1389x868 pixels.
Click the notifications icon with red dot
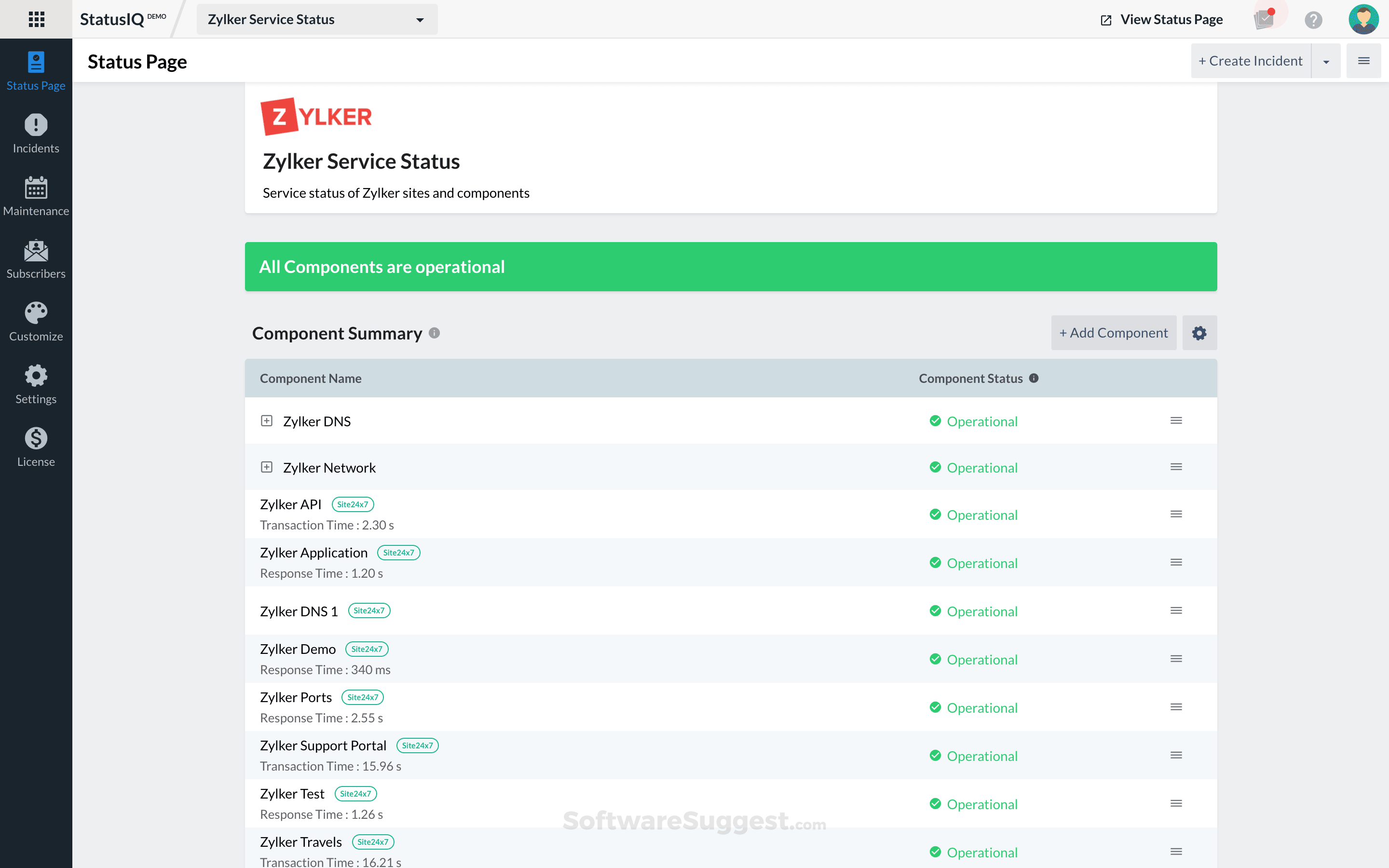(1264, 19)
